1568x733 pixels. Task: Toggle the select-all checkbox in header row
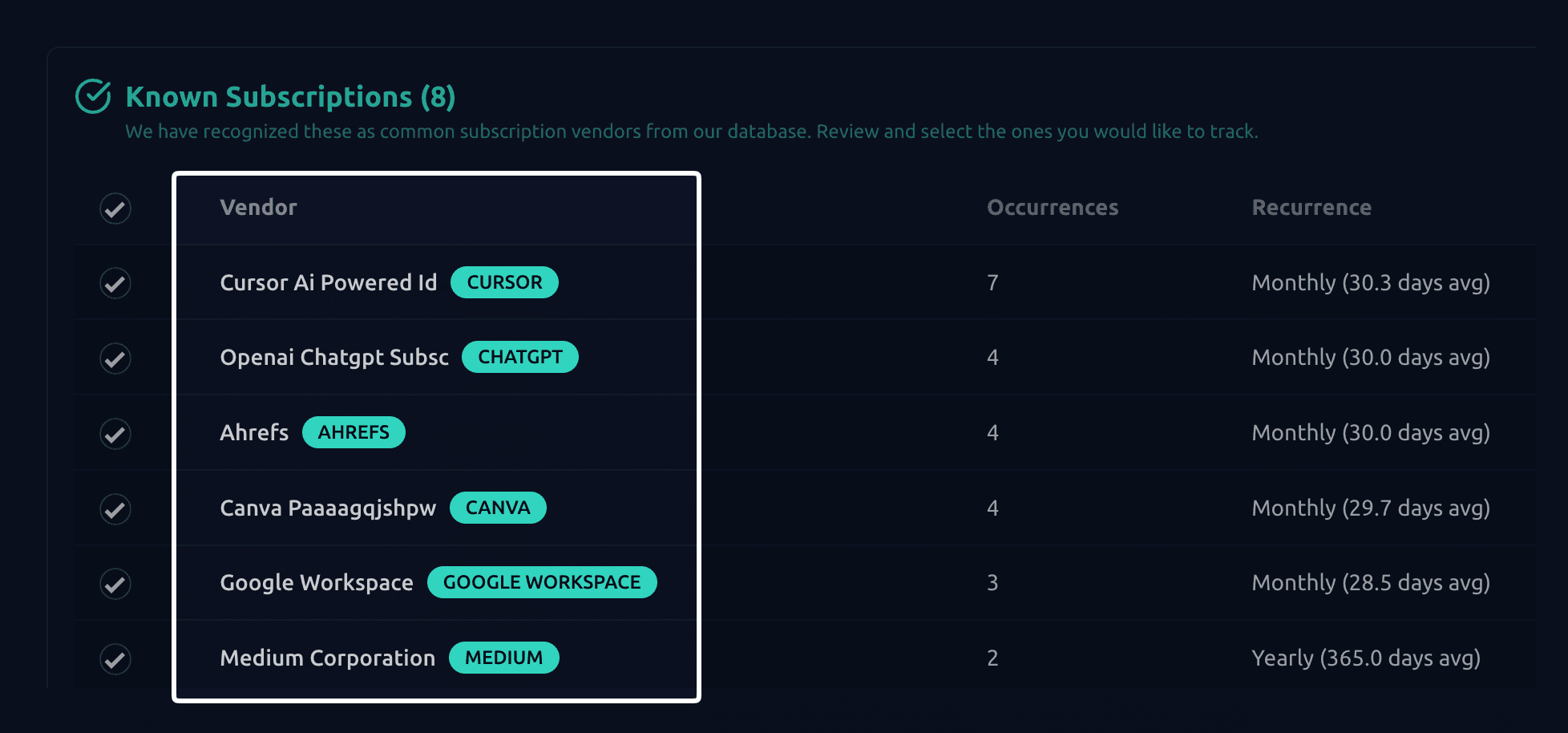point(115,209)
